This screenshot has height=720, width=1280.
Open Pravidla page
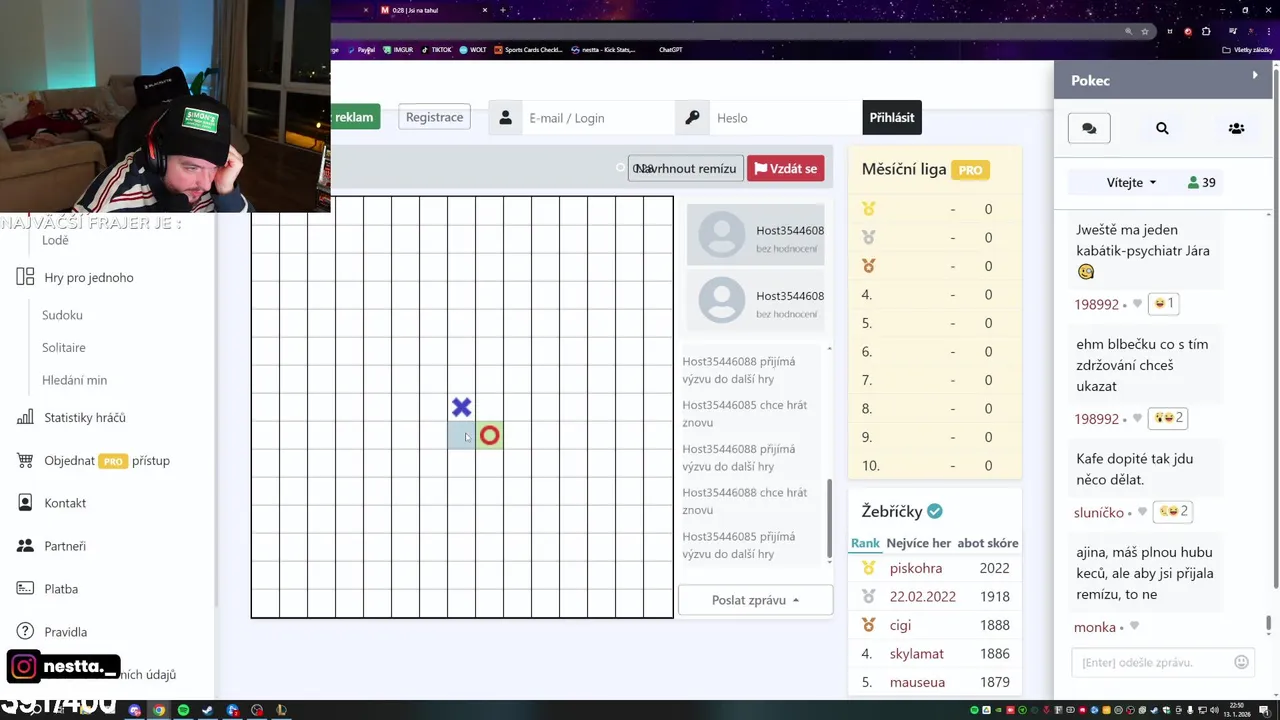pyautogui.click(x=66, y=632)
